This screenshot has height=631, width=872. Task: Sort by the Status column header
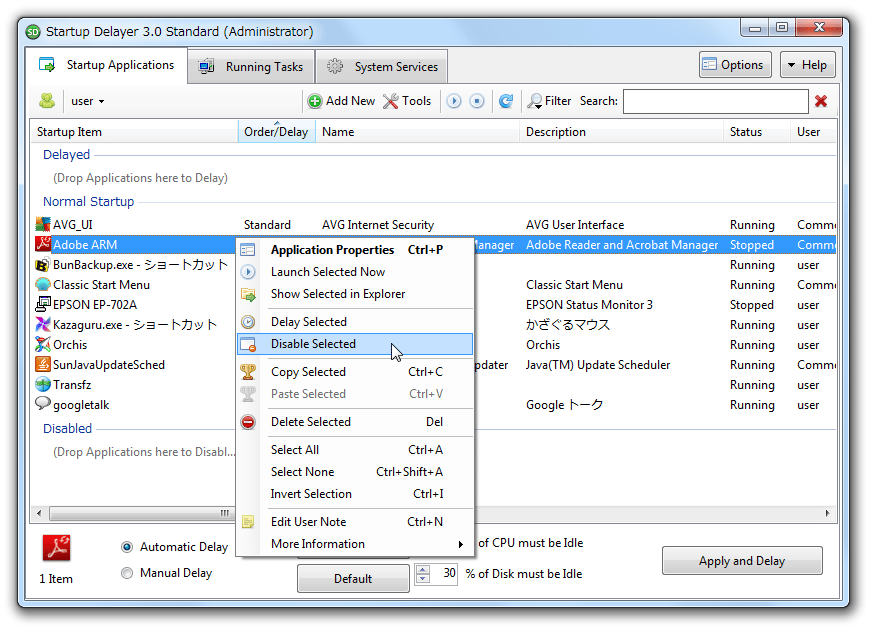tap(756, 132)
